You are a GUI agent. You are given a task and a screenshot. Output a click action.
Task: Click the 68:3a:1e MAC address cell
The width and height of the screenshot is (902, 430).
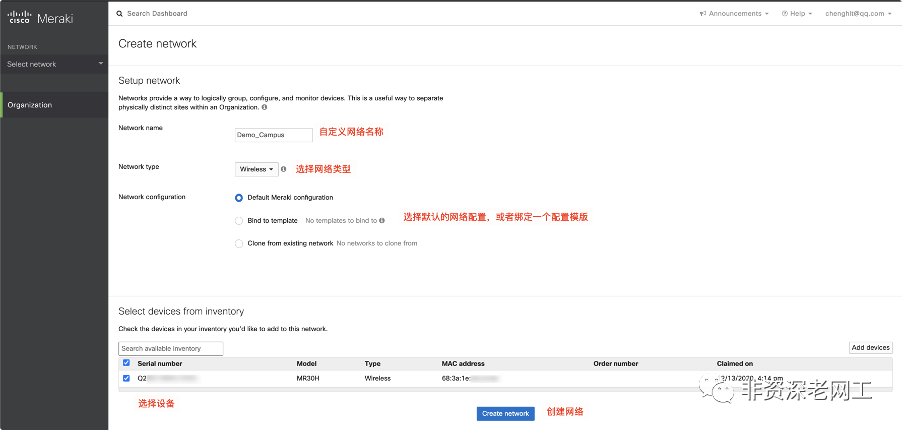pos(469,379)
